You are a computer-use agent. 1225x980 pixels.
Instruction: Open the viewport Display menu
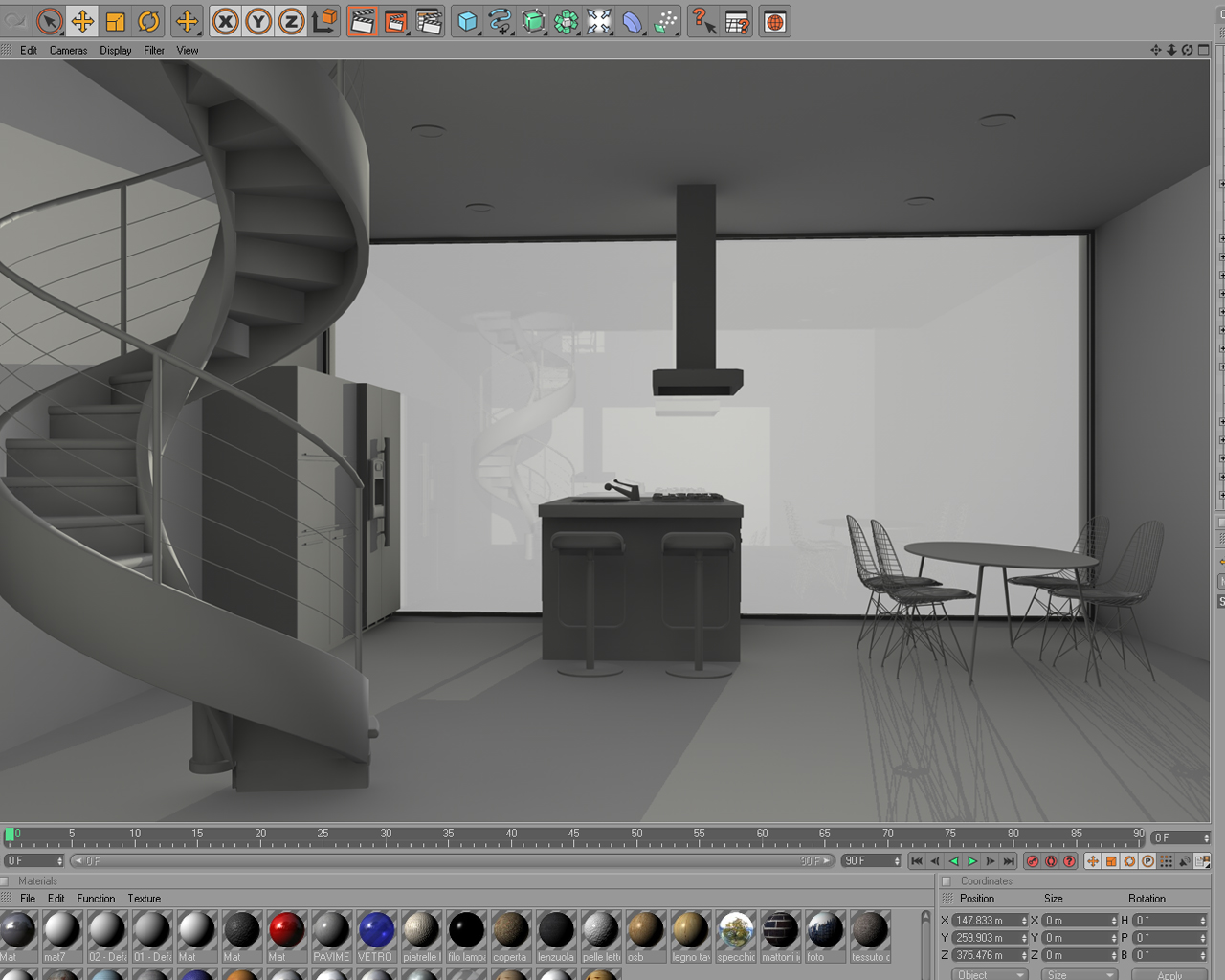click(116, 50)
